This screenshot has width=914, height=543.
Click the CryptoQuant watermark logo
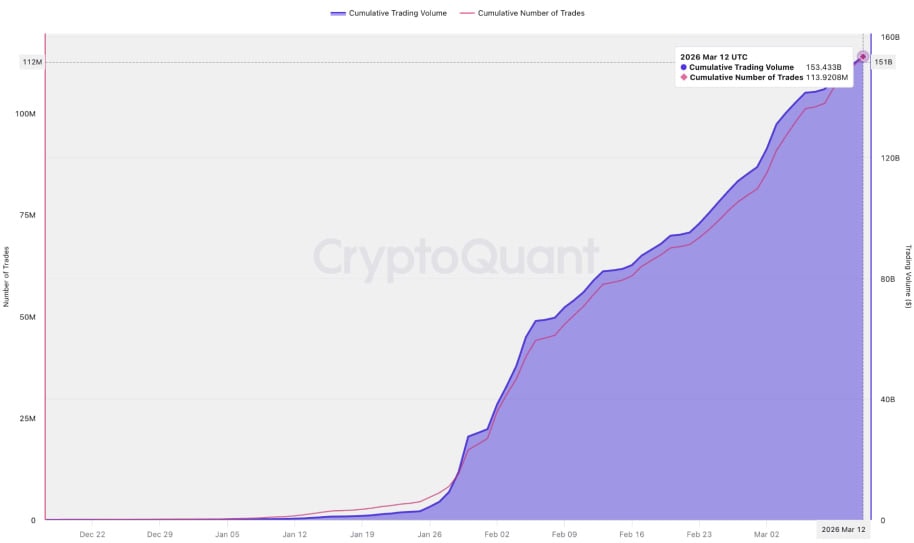pyautogui.click(x=456, y=257)
